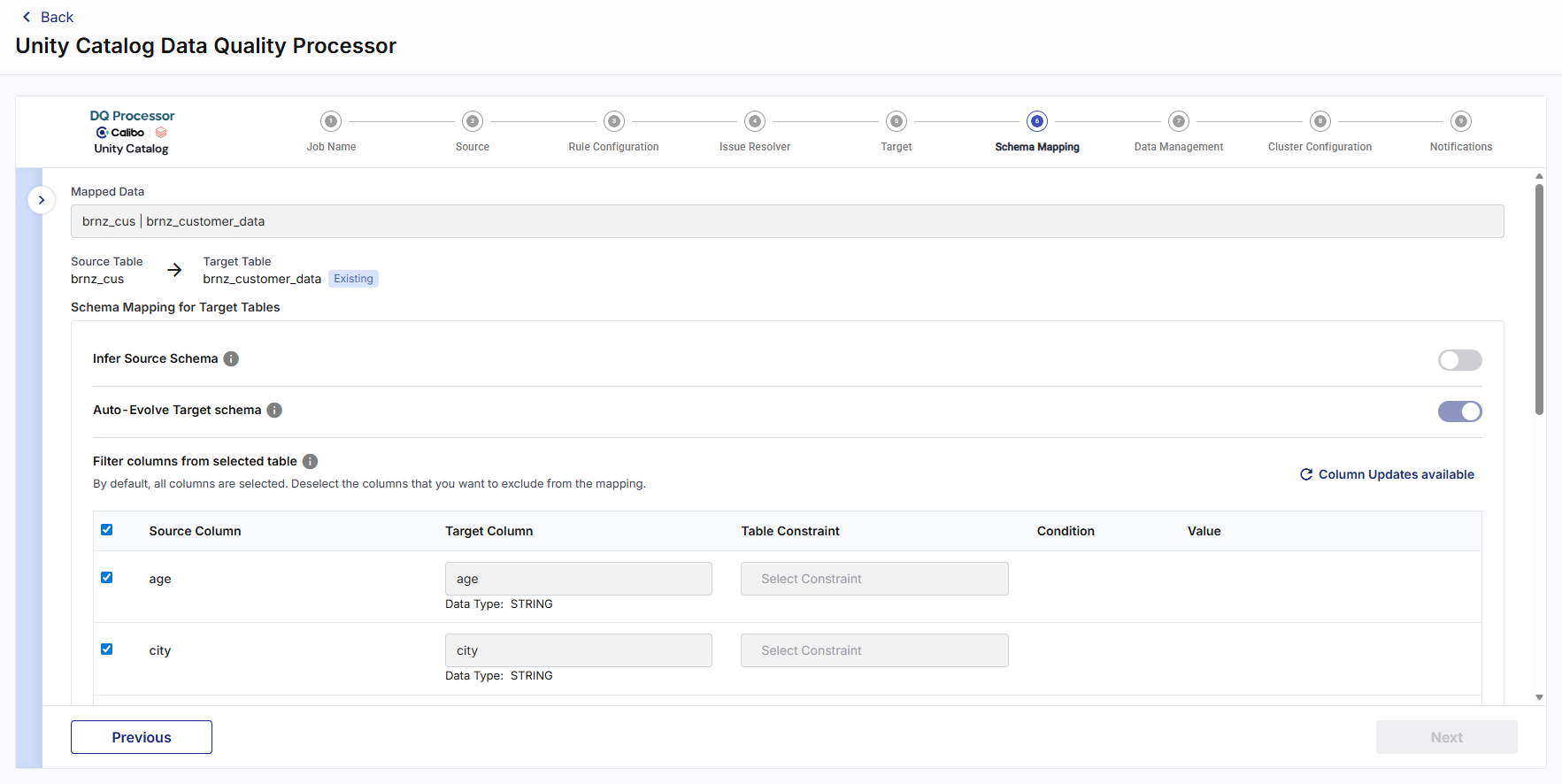The height and width of the screenshot is (784, 1562).
Task: Open the Target step circle
Action: (896, 121)
